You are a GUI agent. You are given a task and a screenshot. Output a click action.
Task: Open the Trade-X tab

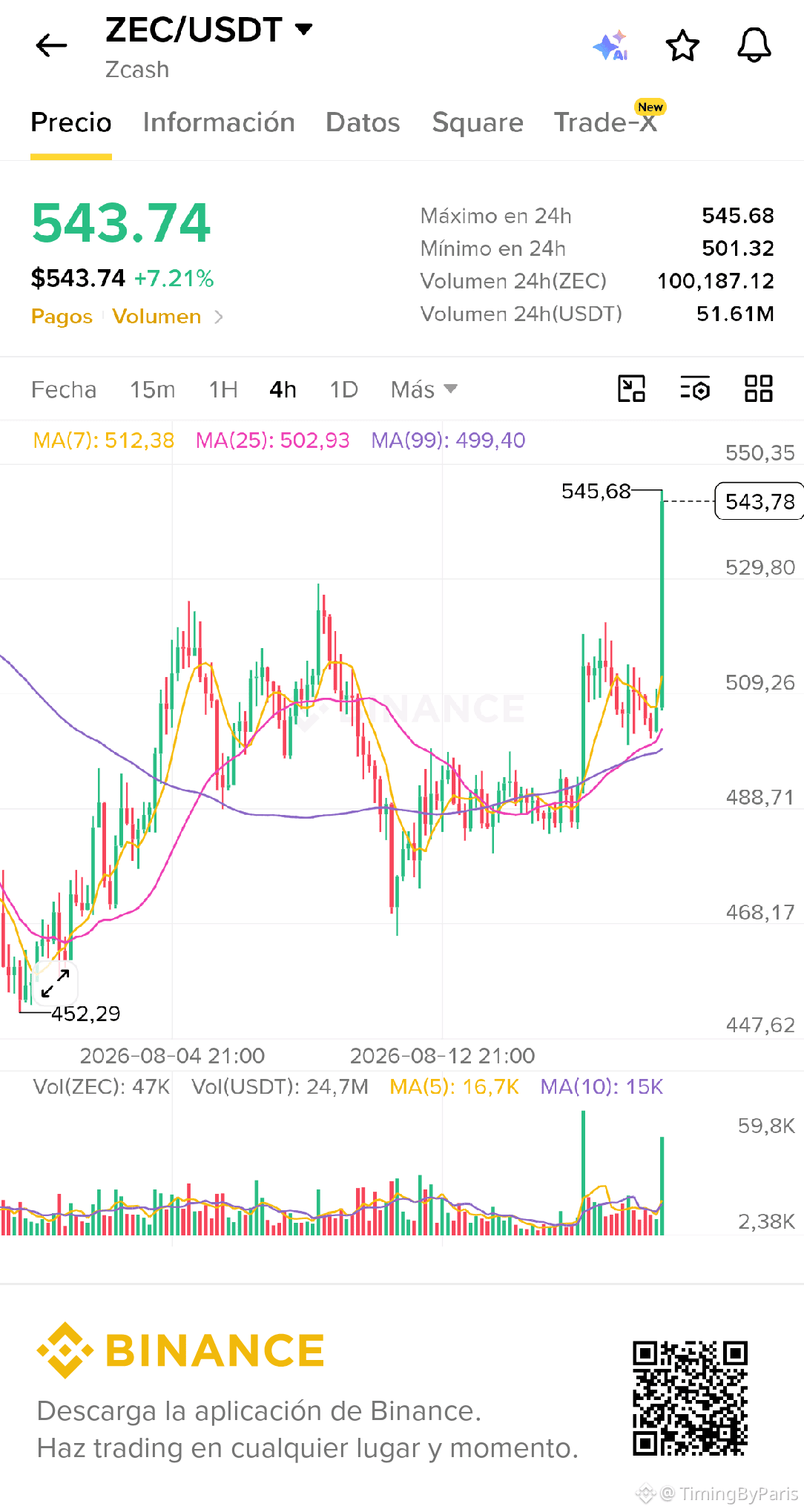click(x=606, y=122)
